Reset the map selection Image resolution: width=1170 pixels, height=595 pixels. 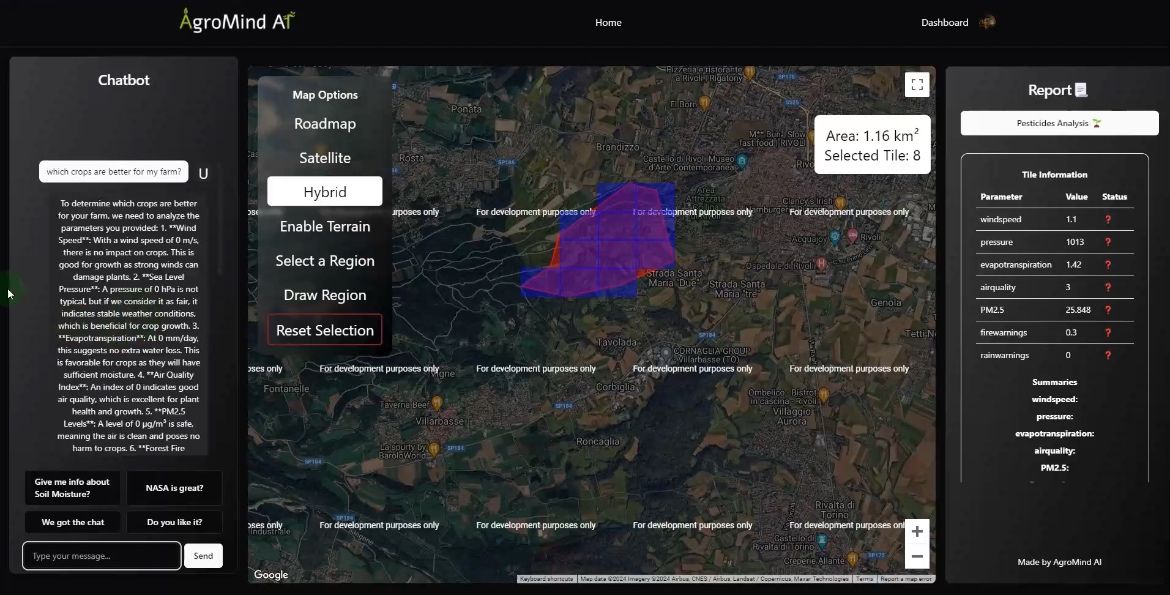[x=325, y=330]
